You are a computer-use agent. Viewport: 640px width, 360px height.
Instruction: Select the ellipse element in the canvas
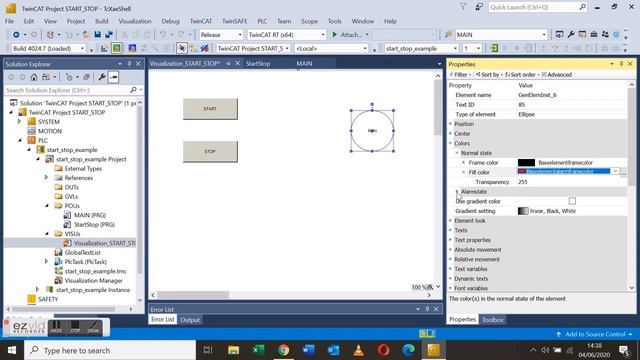[372, 131]
